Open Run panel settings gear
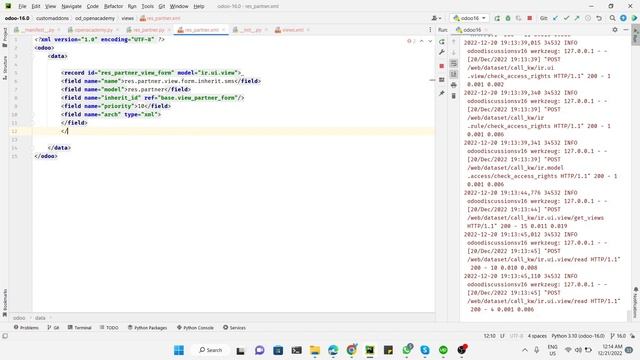This screenshot has width=640, height=360. pyautogui.click(x=615, y=30)
